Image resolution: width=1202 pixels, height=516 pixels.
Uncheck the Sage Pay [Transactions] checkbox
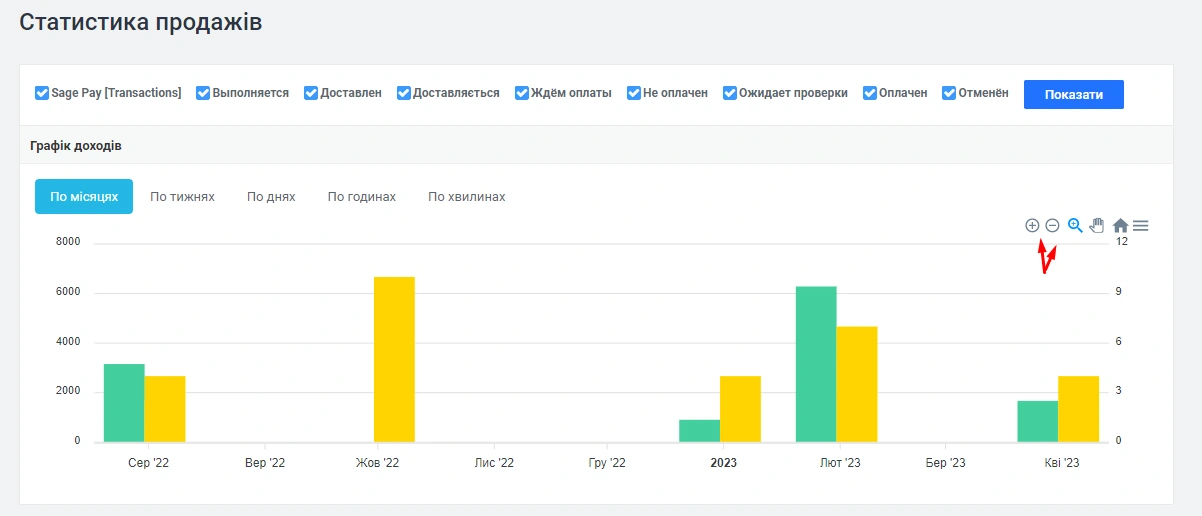click(42, 93)
